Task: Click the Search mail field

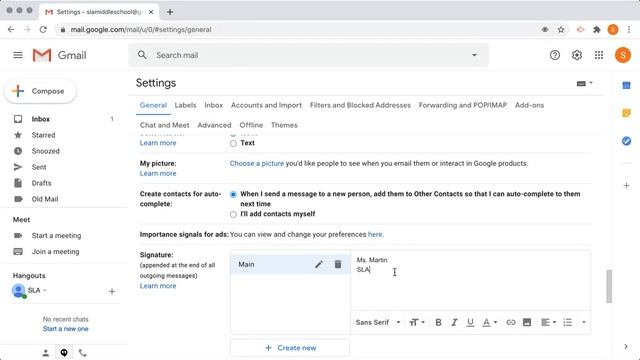Action: (x=308, y=55)
